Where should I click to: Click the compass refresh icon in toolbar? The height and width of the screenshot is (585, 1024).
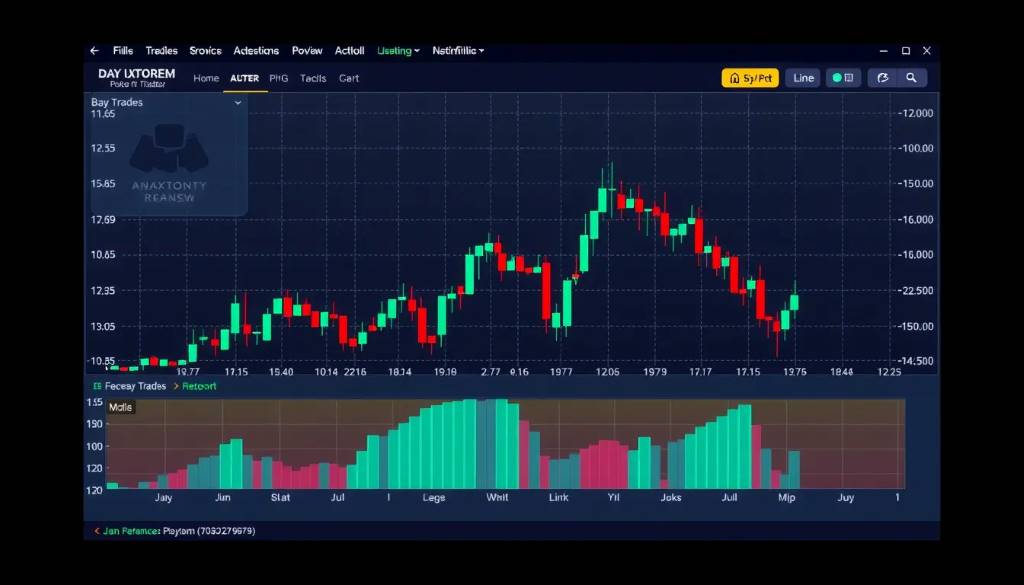884,77
